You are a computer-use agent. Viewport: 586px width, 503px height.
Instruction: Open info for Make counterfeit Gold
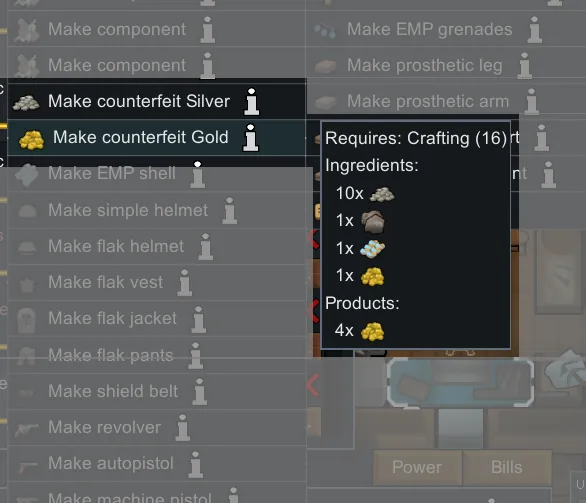click(250, 138)
